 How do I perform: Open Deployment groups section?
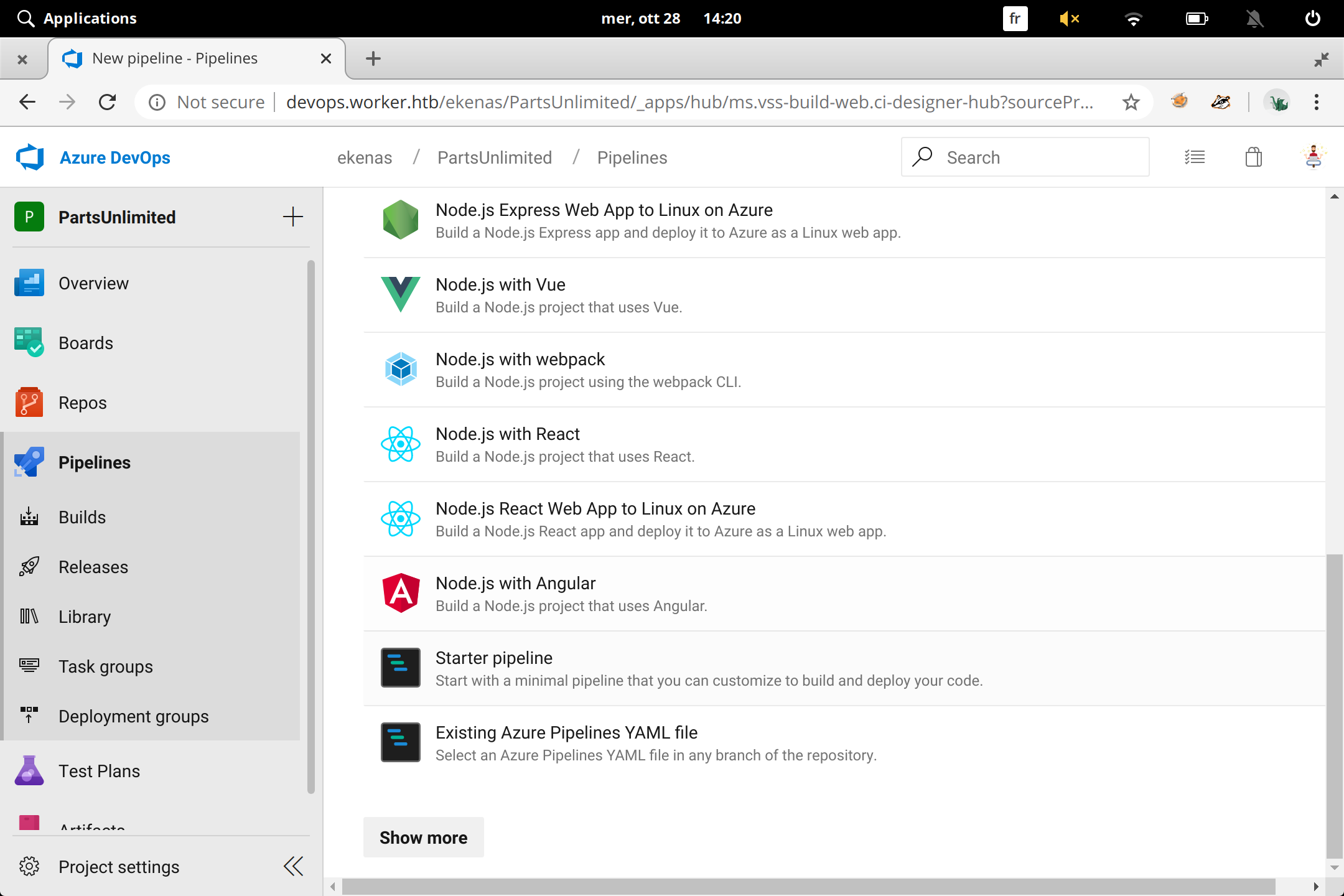(x=134, y=716)
